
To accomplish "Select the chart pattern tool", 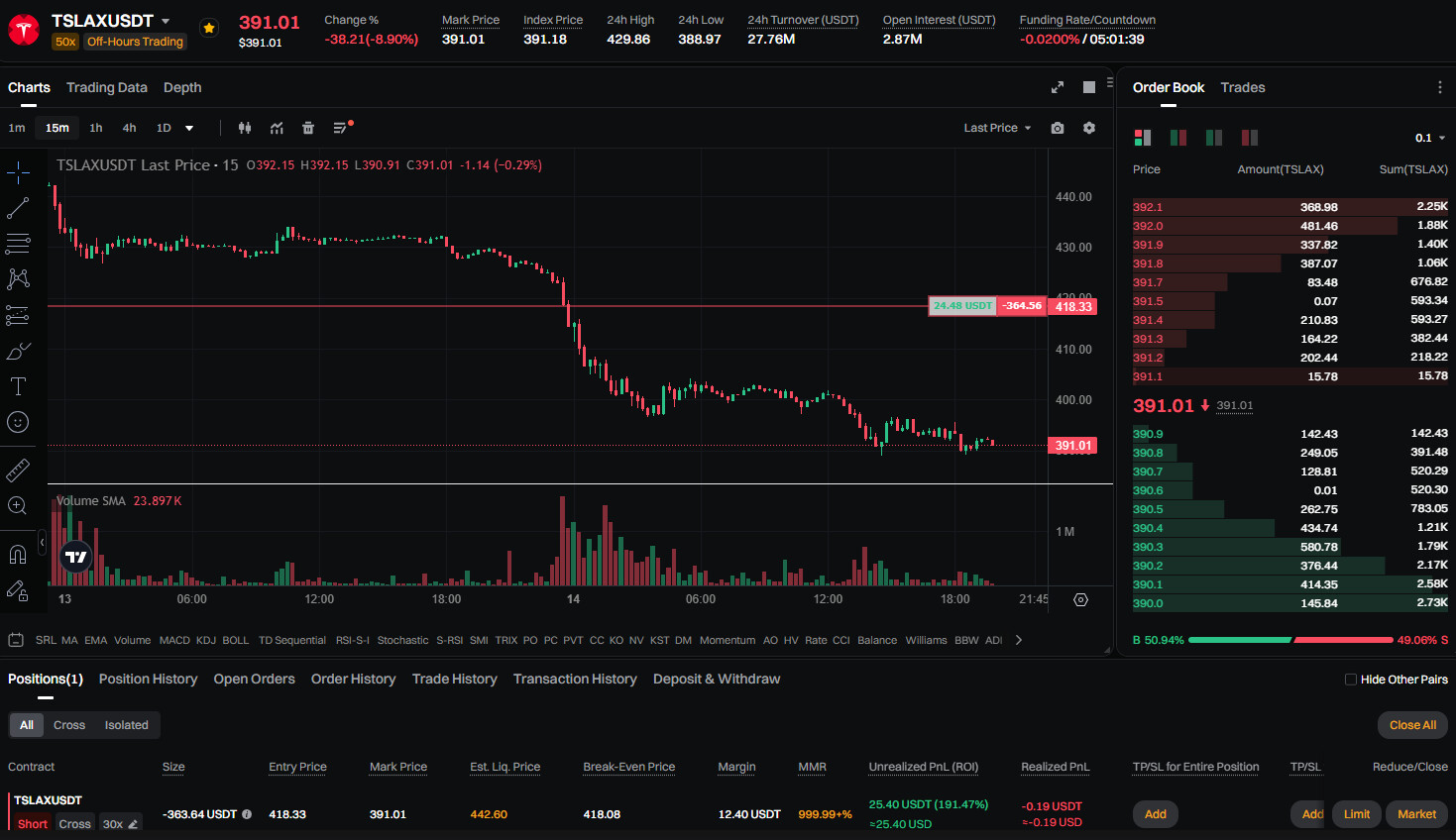I will point(18,279).
